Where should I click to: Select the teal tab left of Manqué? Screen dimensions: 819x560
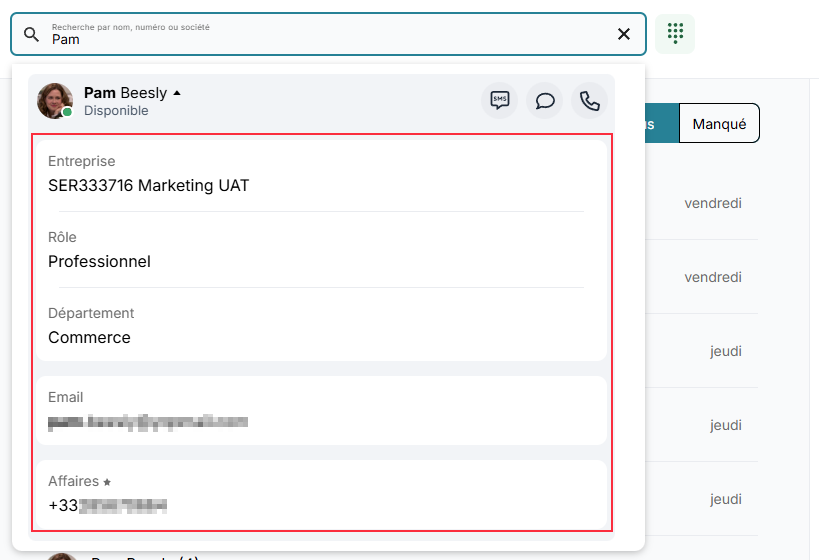[x=660, y=124]
